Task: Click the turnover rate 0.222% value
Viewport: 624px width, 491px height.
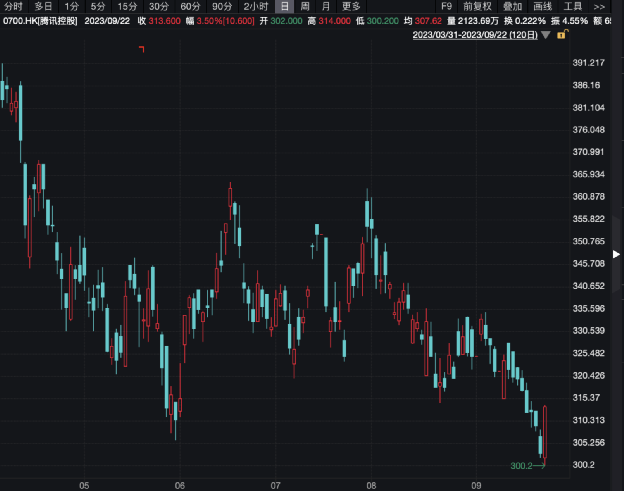Action: coord(530,21)
